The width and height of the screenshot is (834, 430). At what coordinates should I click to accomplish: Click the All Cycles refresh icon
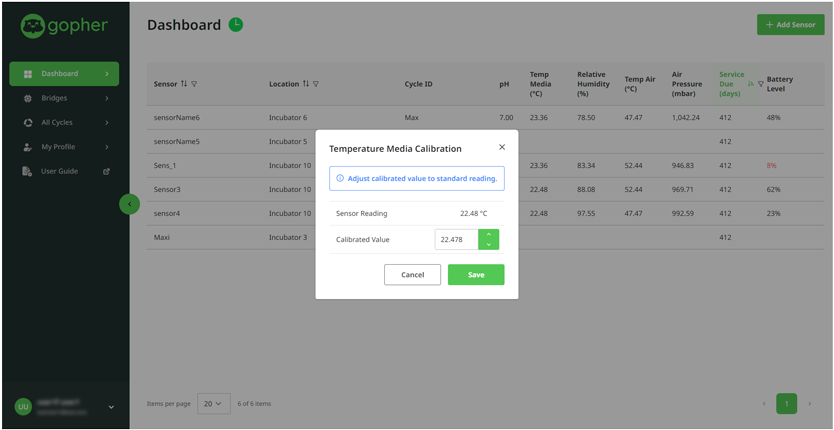[x=28, y=123]
